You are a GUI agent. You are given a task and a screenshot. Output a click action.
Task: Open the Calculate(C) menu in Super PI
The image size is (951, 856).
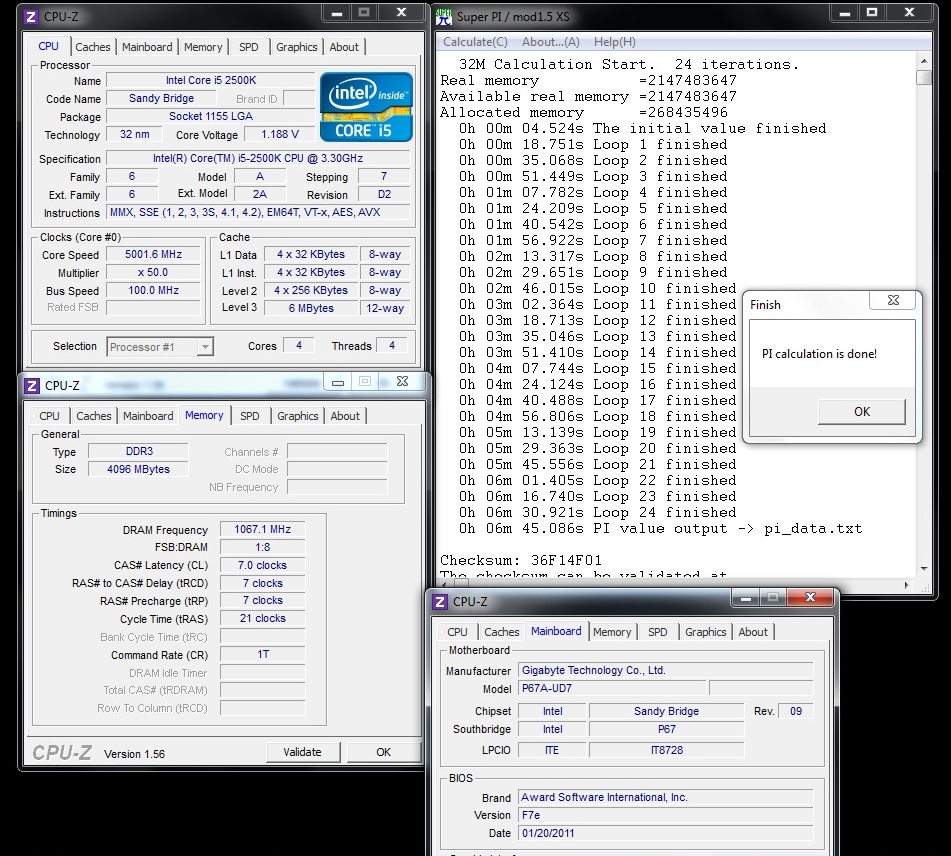tap(476, 42)
